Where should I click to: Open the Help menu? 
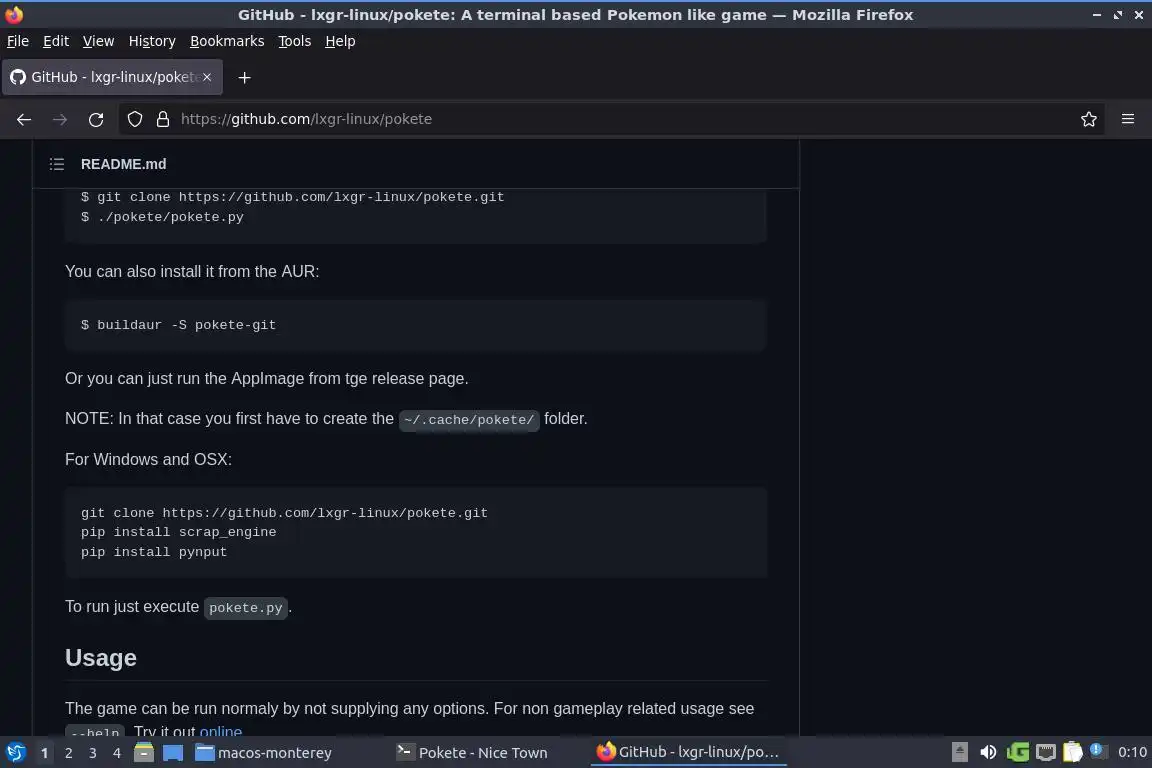click(x=340, y=41)
